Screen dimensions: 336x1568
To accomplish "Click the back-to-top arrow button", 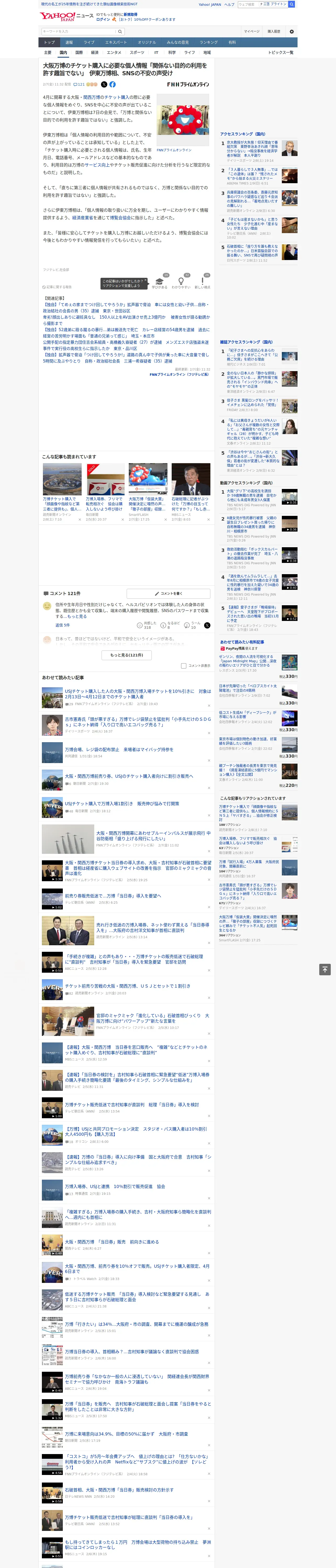I will click(x=325, y=969).
